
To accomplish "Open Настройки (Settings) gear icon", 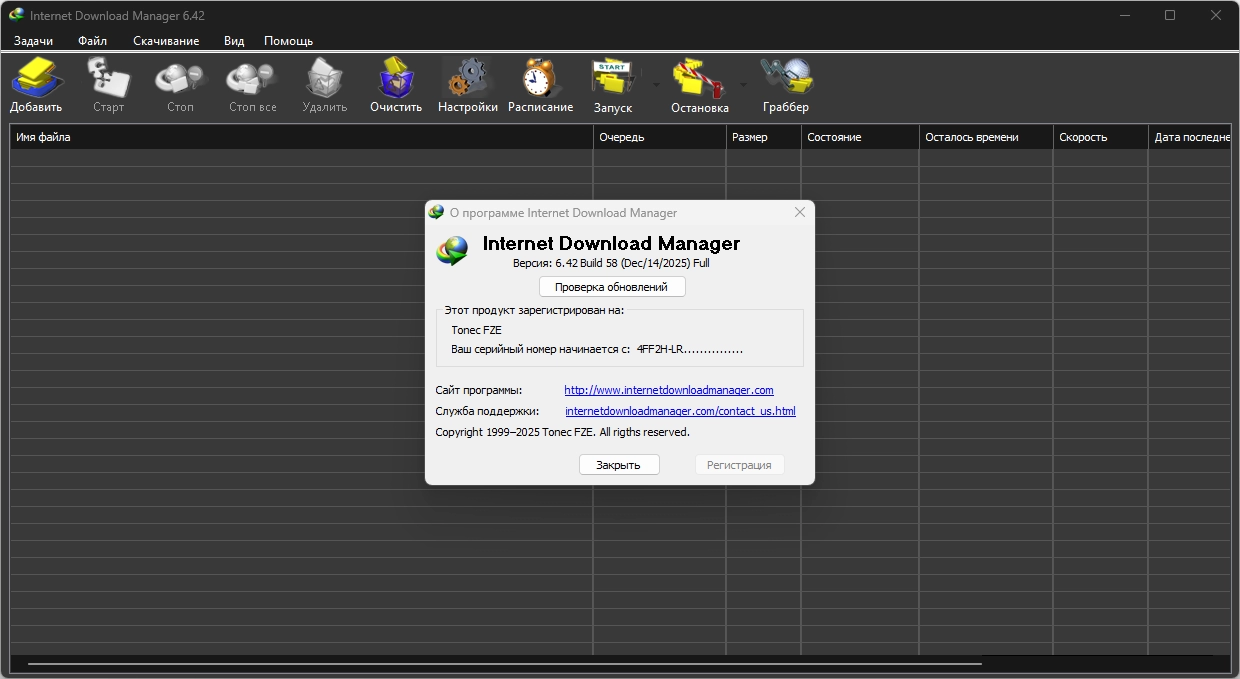I will [x=467, y=84].
